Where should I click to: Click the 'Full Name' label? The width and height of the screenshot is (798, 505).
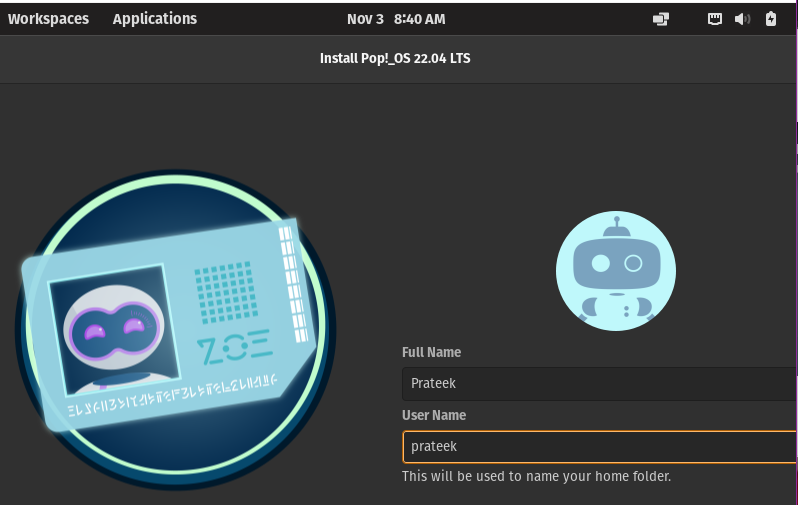[x=432, y=352]
